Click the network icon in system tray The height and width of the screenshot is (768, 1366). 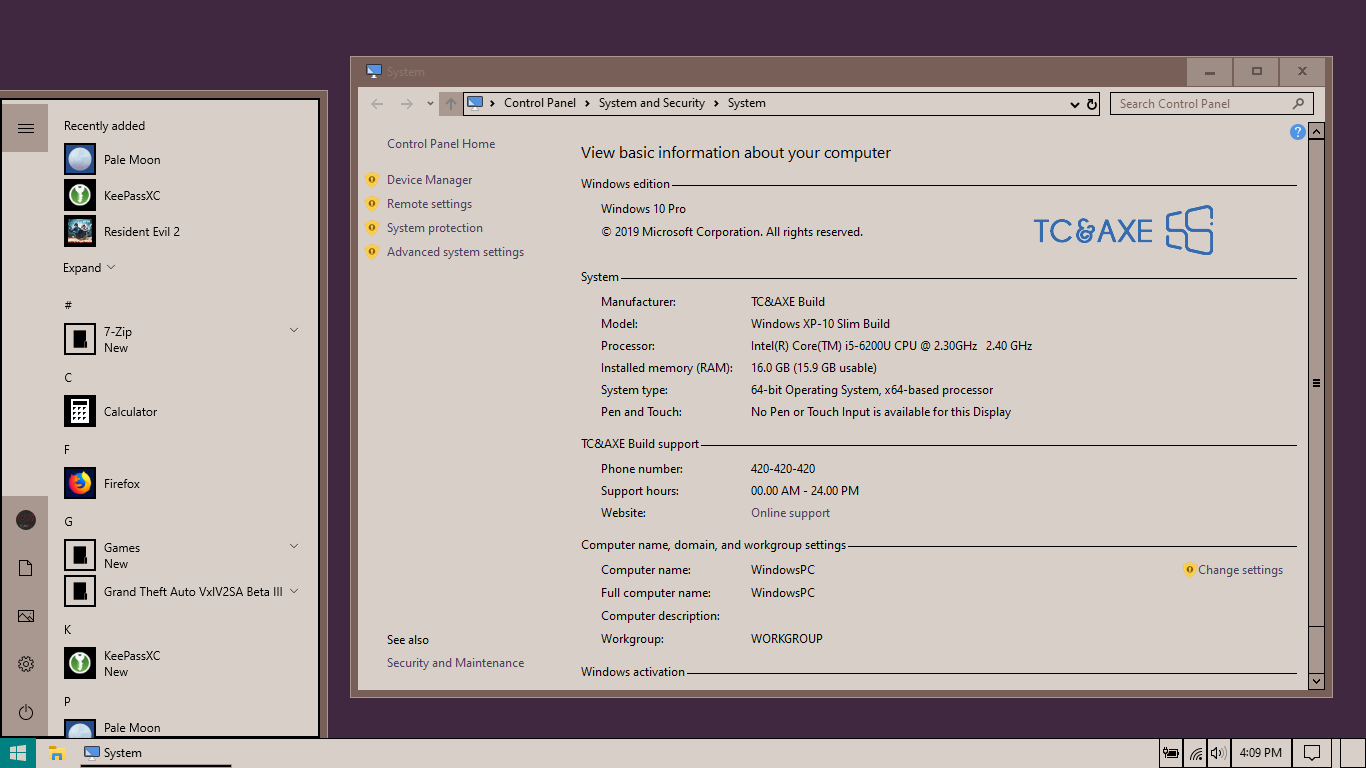click(x=1196, y=753)
